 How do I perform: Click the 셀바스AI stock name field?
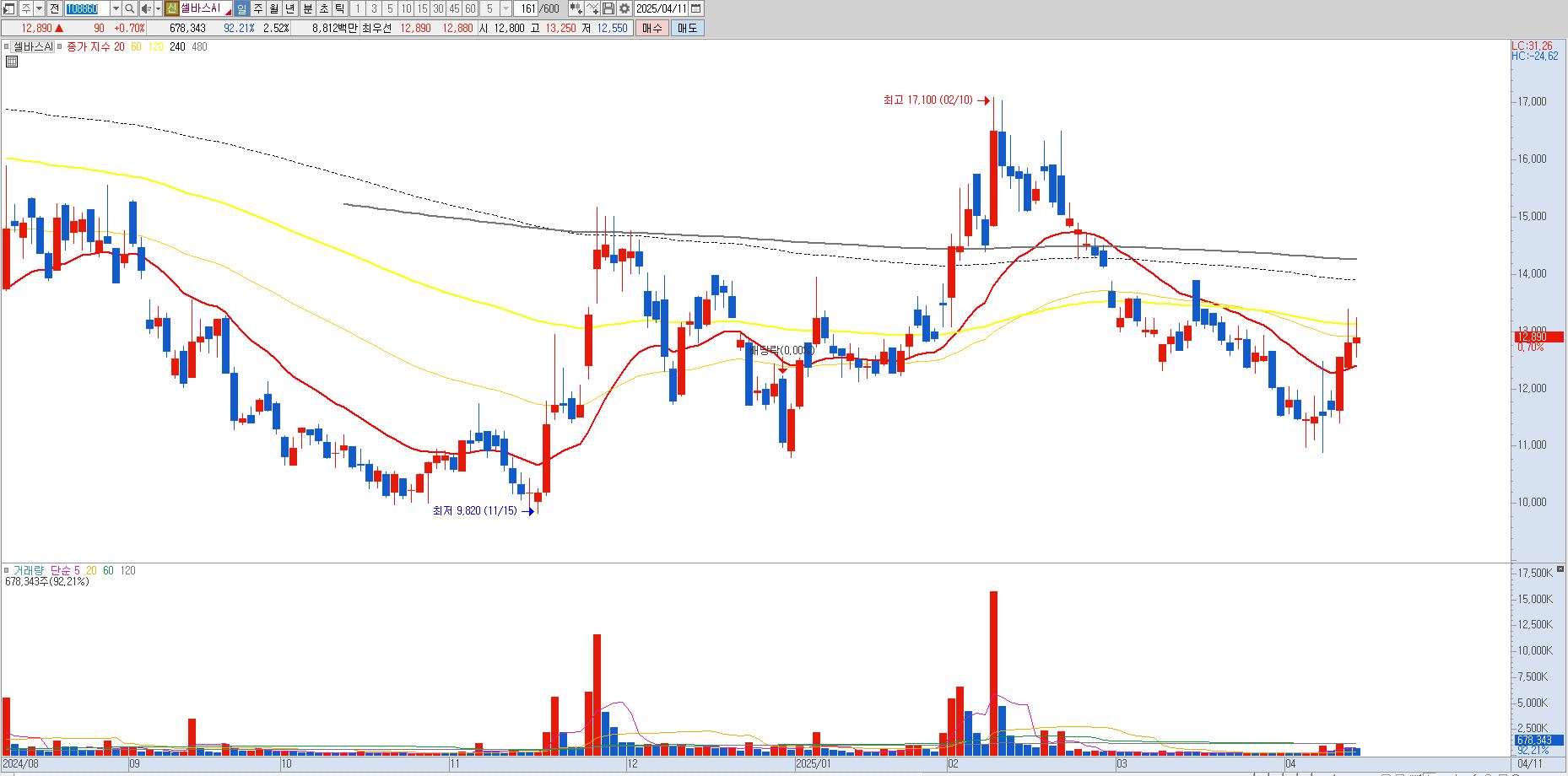(x=206, y=8)
